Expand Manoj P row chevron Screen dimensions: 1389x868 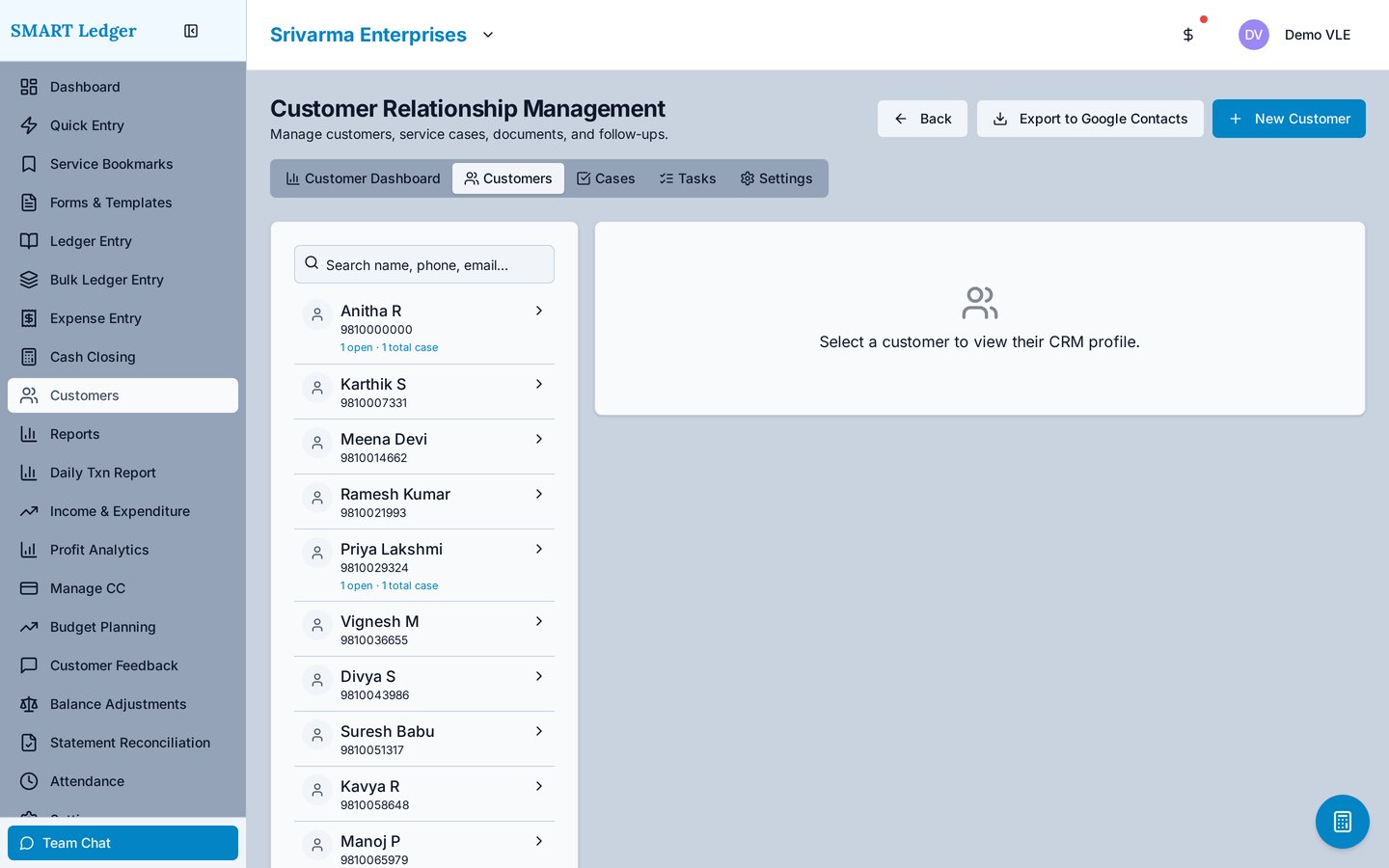539,841
